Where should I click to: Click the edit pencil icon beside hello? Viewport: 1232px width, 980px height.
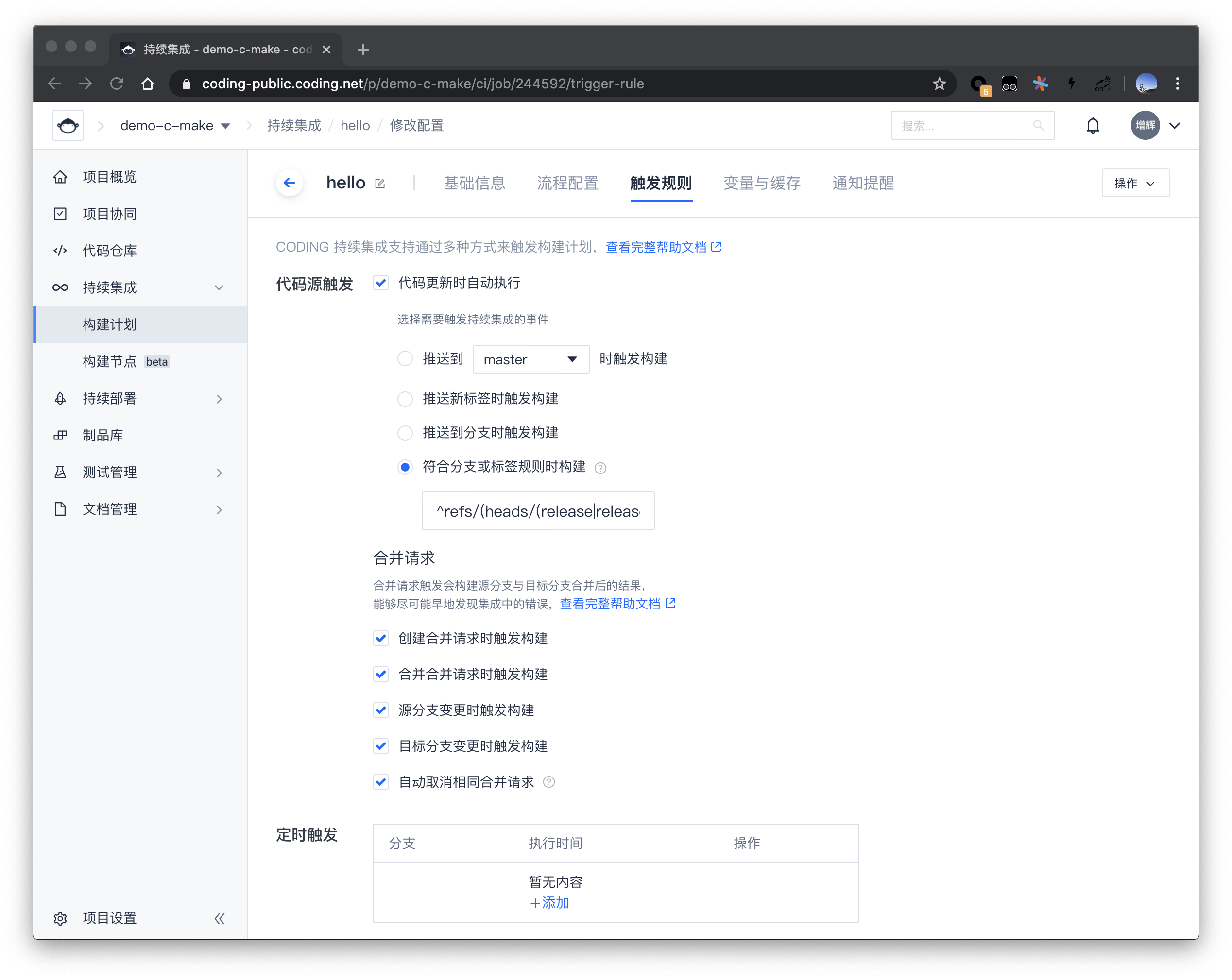tap(380, 183)
